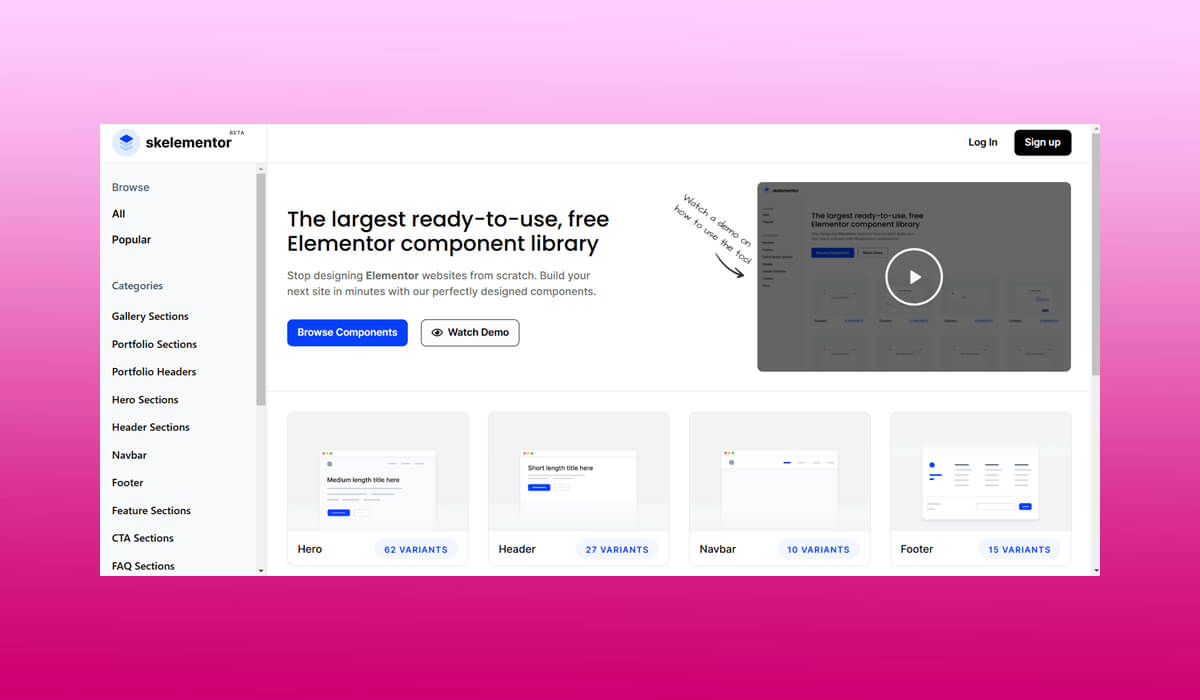The image size is (1200, 700).
Task: Click the Browse heading in the sidebar
Action: tap(131, 187)
